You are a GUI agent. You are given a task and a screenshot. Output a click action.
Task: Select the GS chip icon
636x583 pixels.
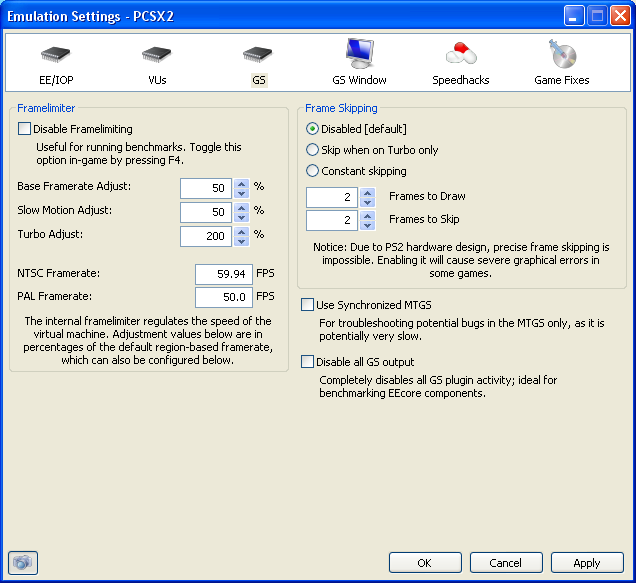(258, 54)
